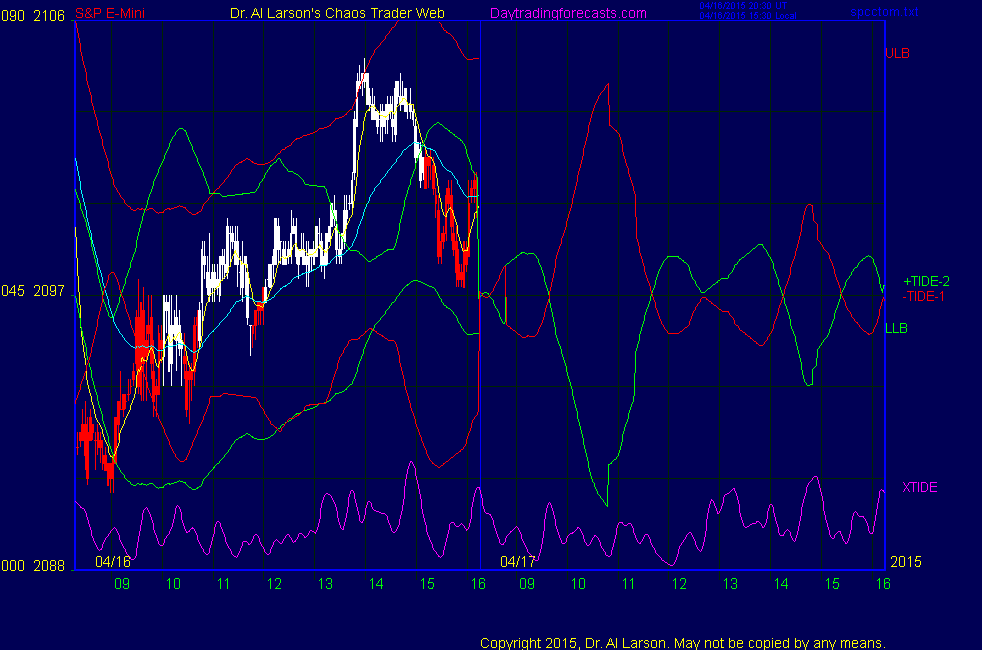Click the 2106 price axis label

(x=50, y=13)
